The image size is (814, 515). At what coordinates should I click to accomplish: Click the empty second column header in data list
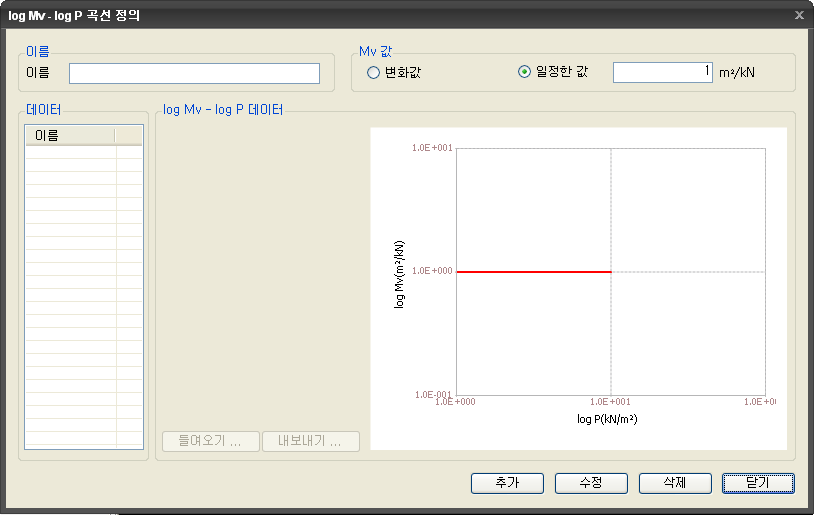pos(129,135)
